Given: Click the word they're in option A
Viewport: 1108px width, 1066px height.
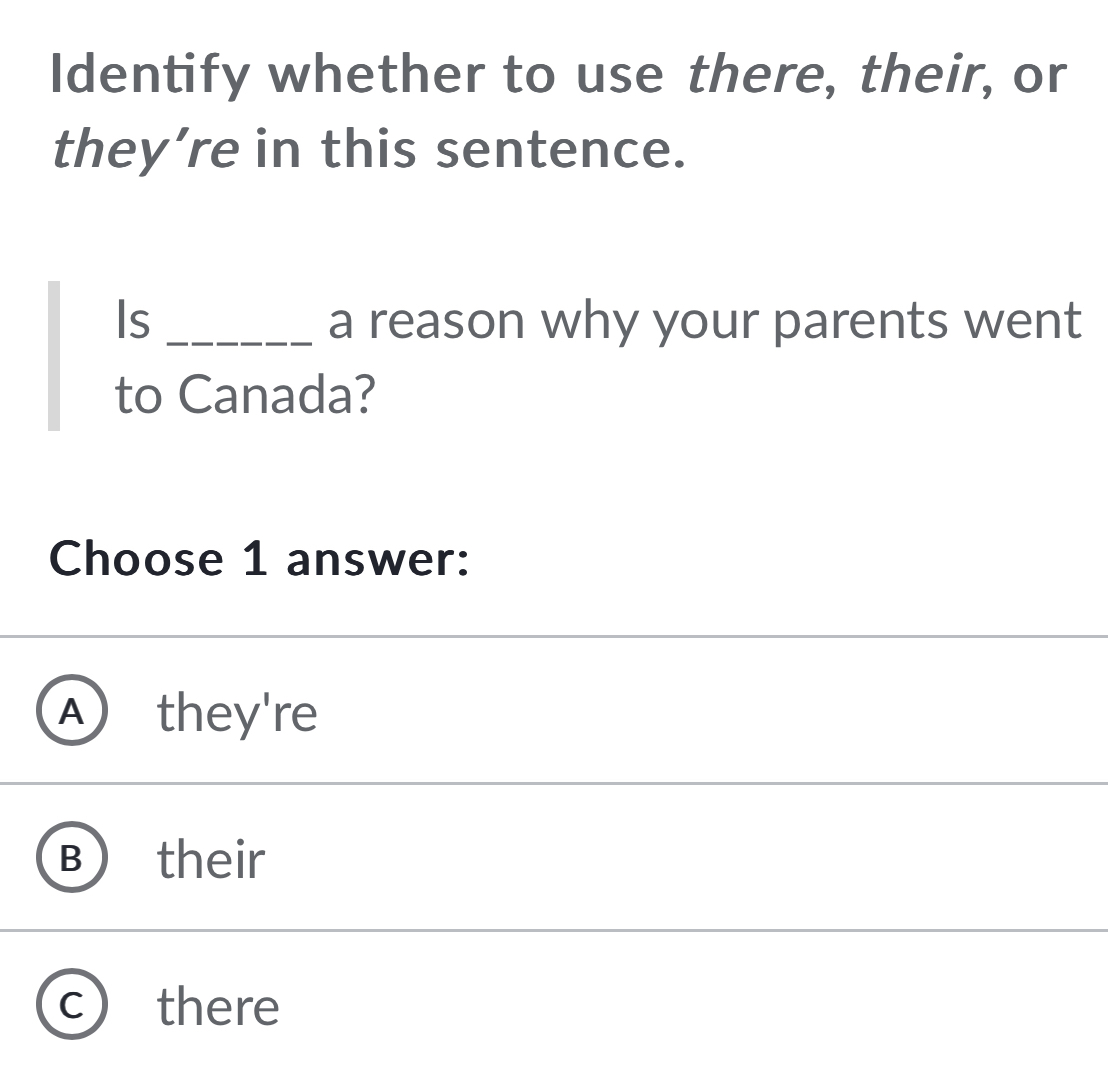Looking at the screenshot, I should point(238,712).
